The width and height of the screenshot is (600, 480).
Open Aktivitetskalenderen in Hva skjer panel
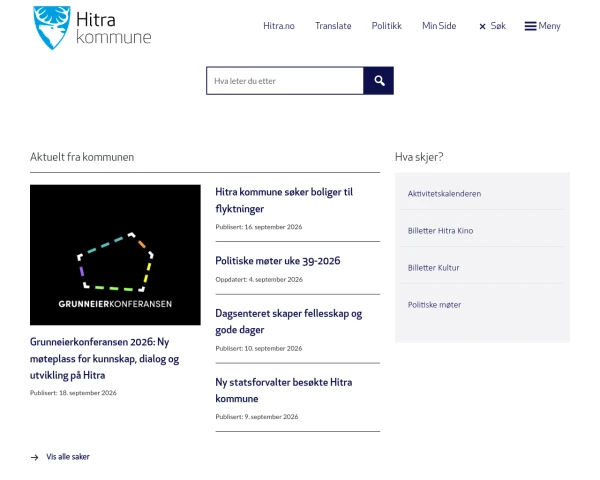point(444,194)
